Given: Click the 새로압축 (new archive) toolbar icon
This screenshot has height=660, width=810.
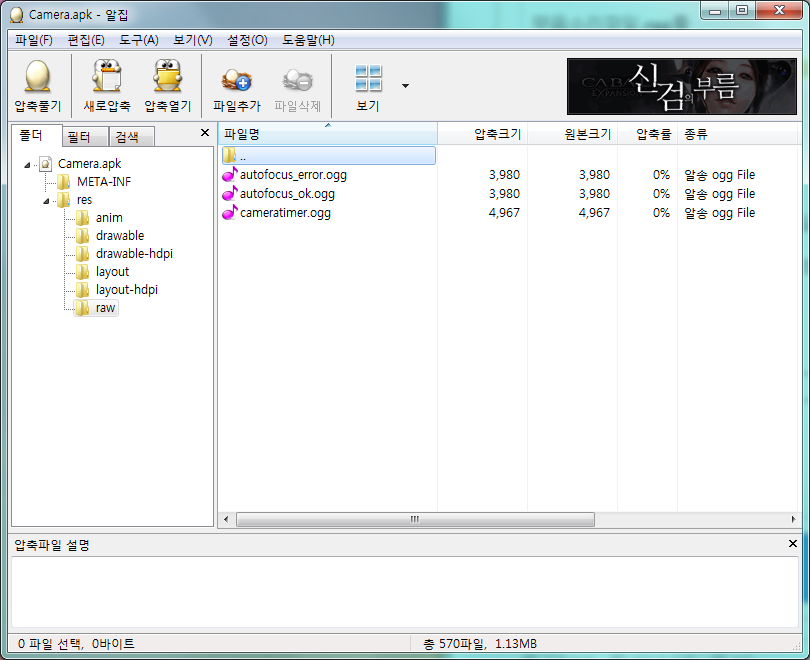Looking at the screenshot, I should pos(107,78).
